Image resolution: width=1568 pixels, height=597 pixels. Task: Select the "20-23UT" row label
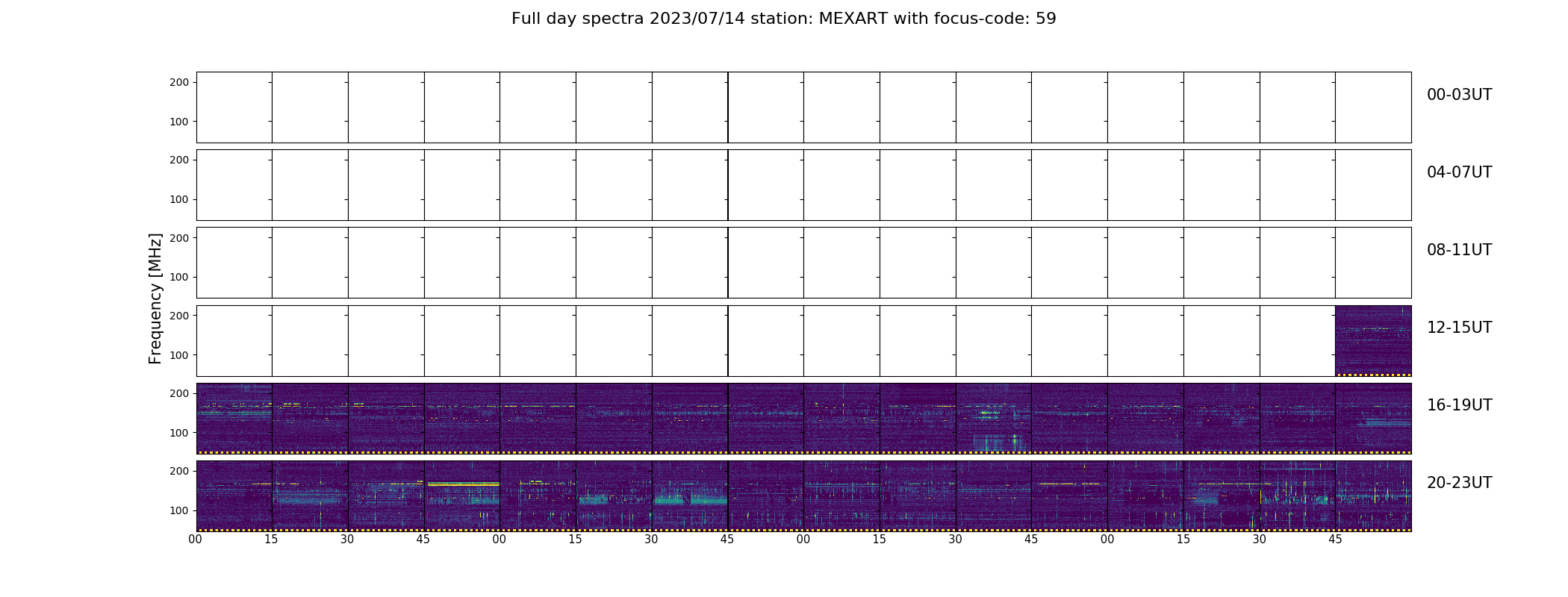(1459, 483)
